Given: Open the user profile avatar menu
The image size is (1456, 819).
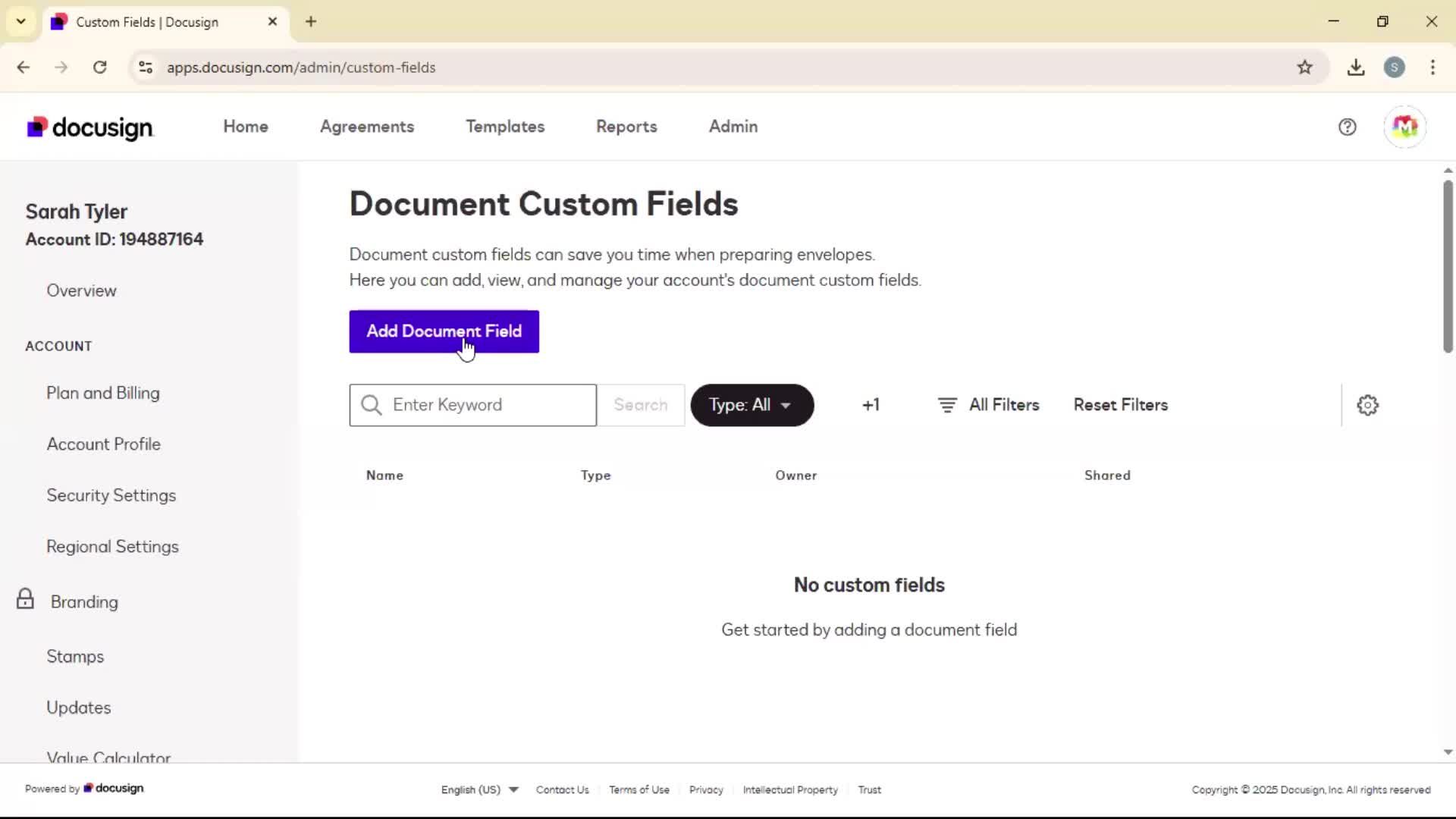Looking at the screenshot, I should pyautogui.click(x=1404, y=127).
